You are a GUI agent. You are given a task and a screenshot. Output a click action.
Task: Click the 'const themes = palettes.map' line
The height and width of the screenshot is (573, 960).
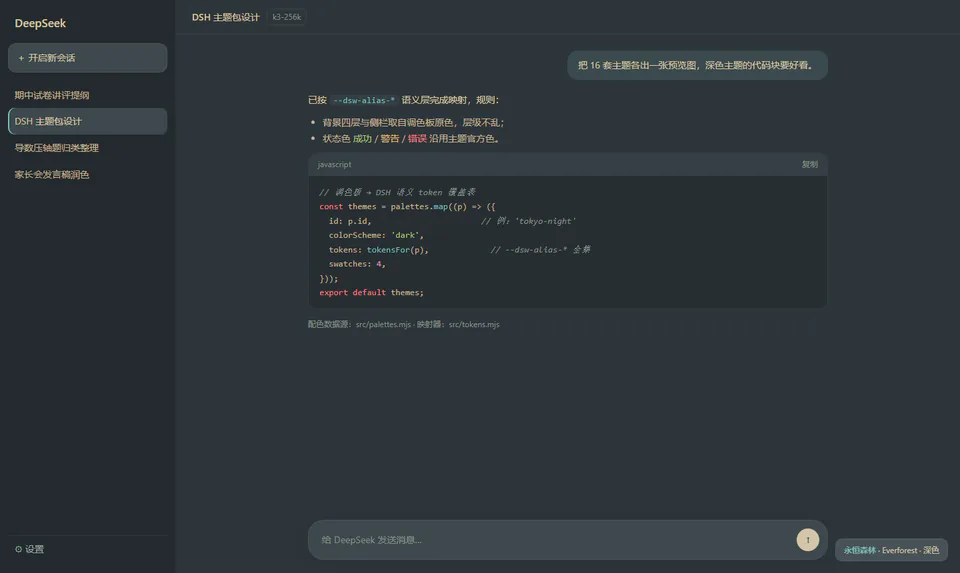[407, 206]
